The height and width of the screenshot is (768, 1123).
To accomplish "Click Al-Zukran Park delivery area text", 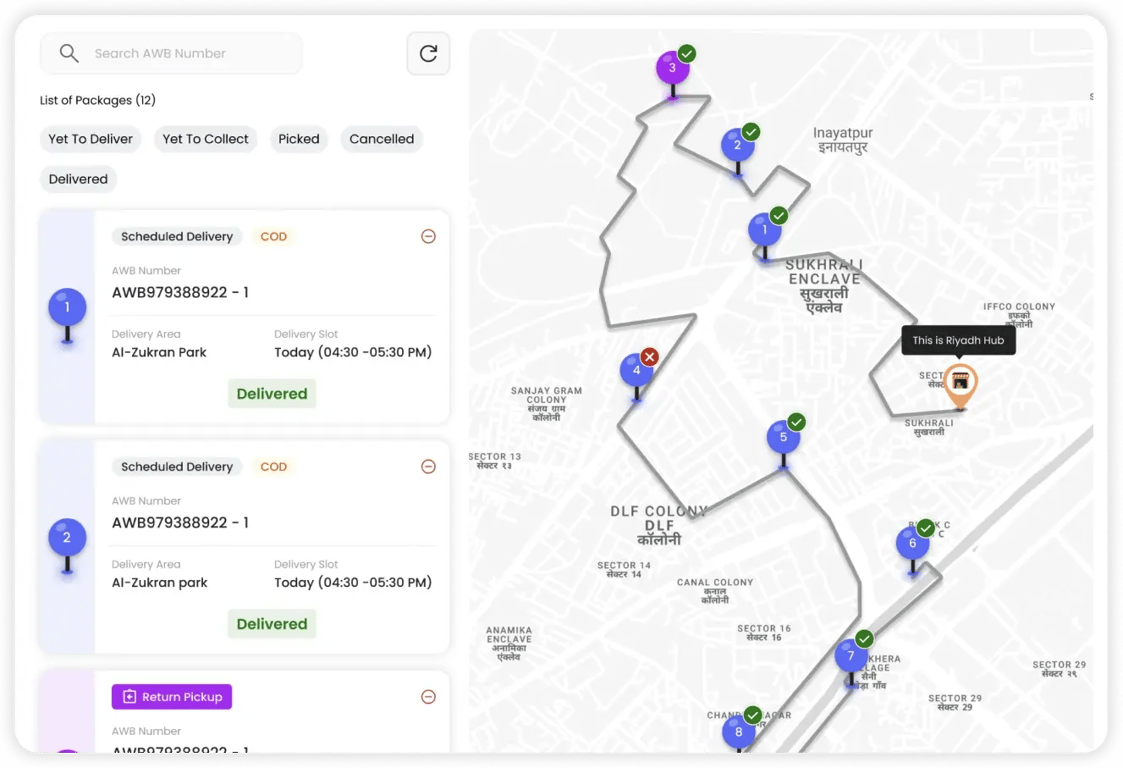I will 159,352.
